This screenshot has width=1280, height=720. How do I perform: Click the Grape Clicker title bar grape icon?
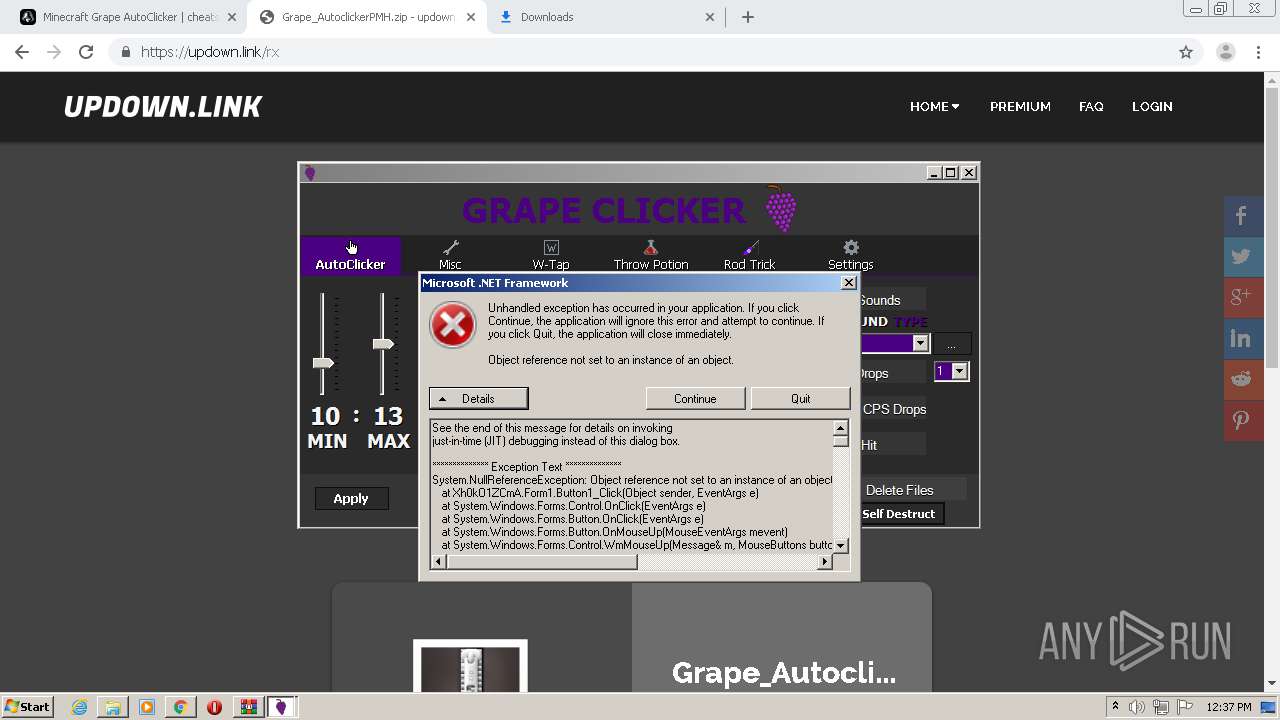point(310,173)
